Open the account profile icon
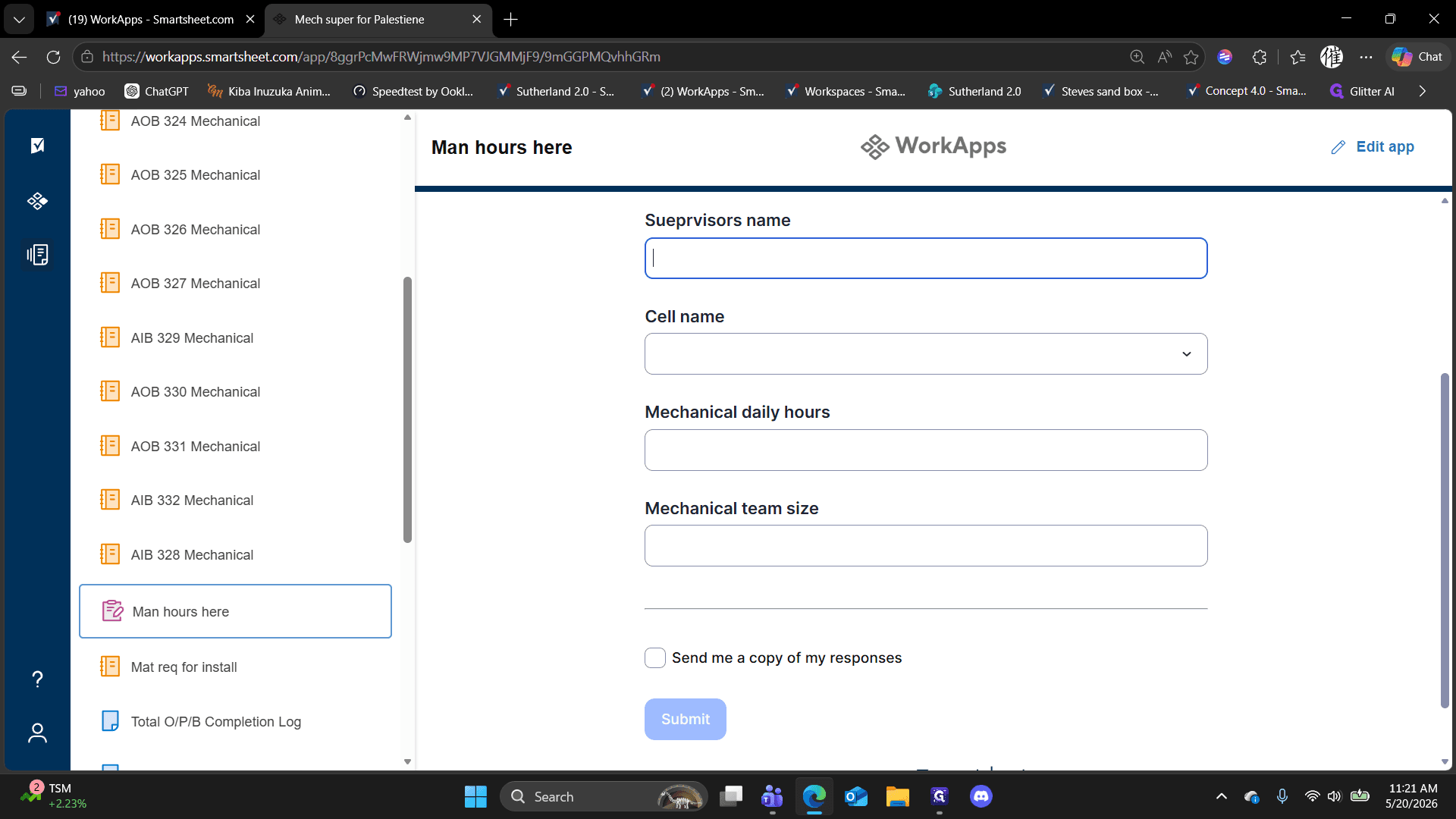 click(37, 733)
